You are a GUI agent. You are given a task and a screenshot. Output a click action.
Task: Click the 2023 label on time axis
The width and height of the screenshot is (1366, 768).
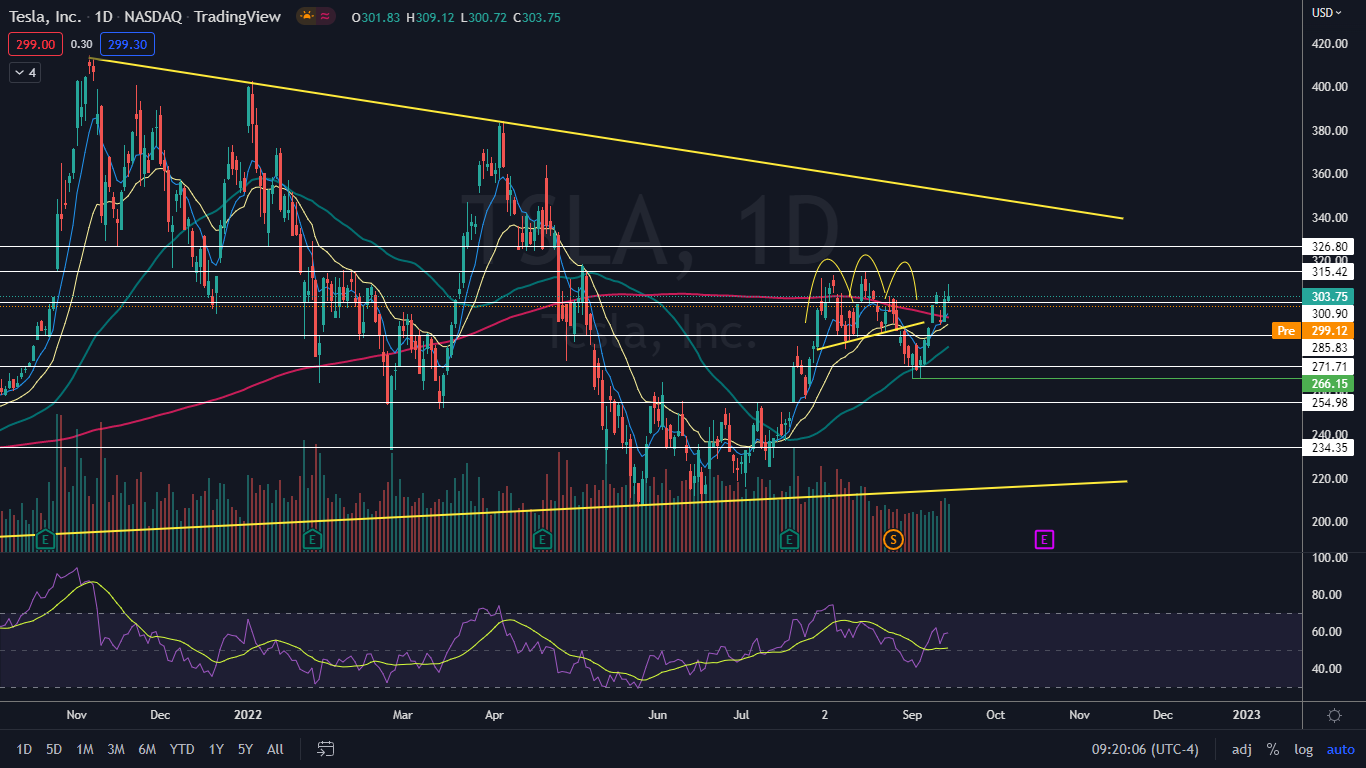pos(1246,716)
